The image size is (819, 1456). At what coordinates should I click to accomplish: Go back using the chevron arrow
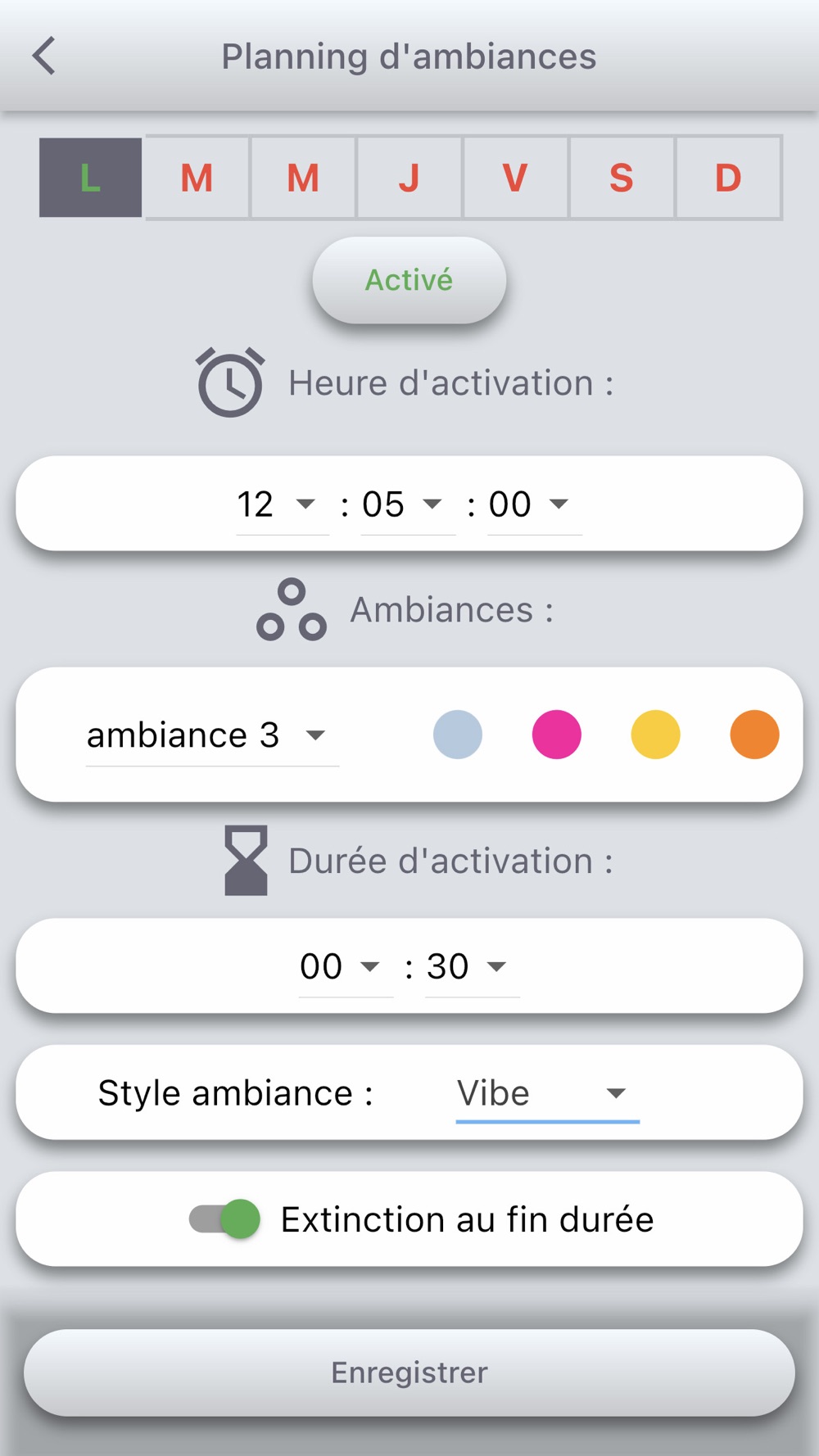click(44, 56)
